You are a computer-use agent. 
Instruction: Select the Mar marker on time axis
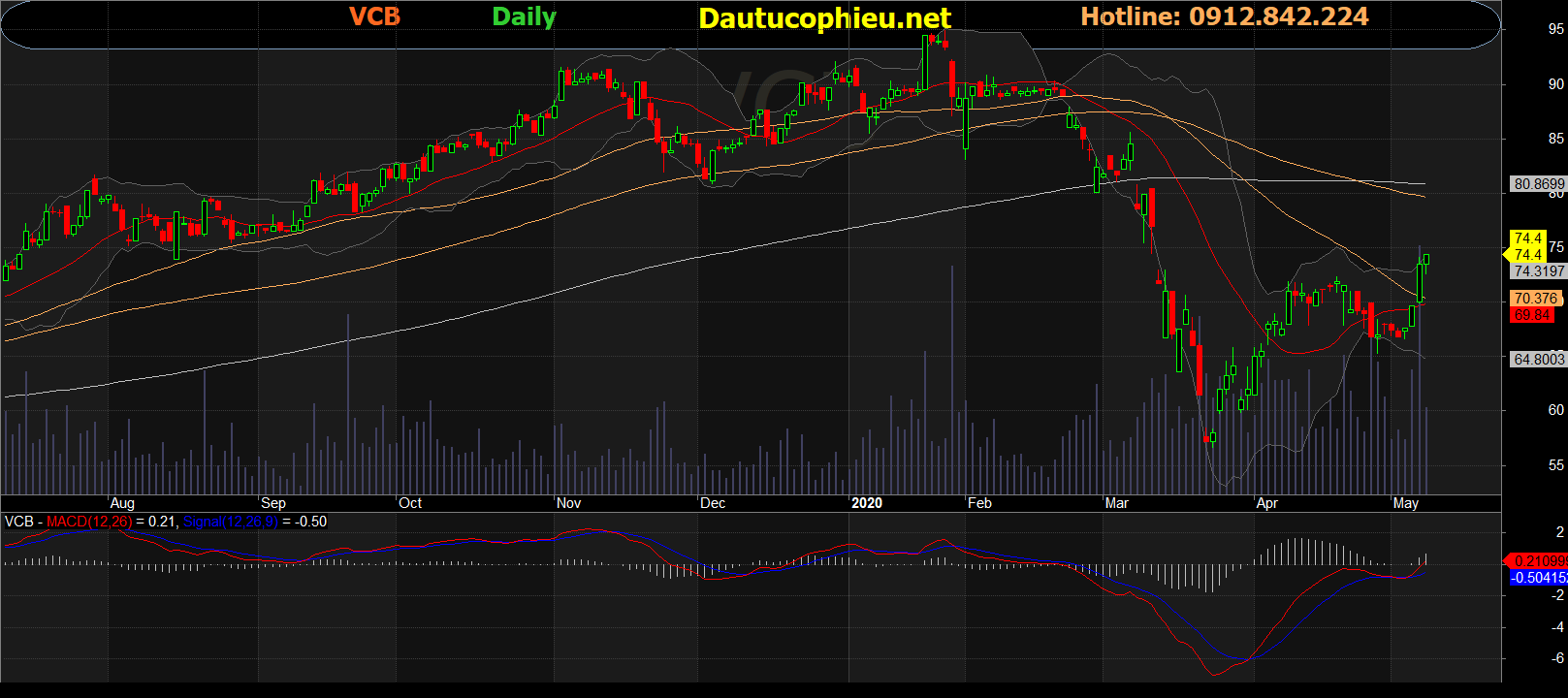tap(1117, 503)
